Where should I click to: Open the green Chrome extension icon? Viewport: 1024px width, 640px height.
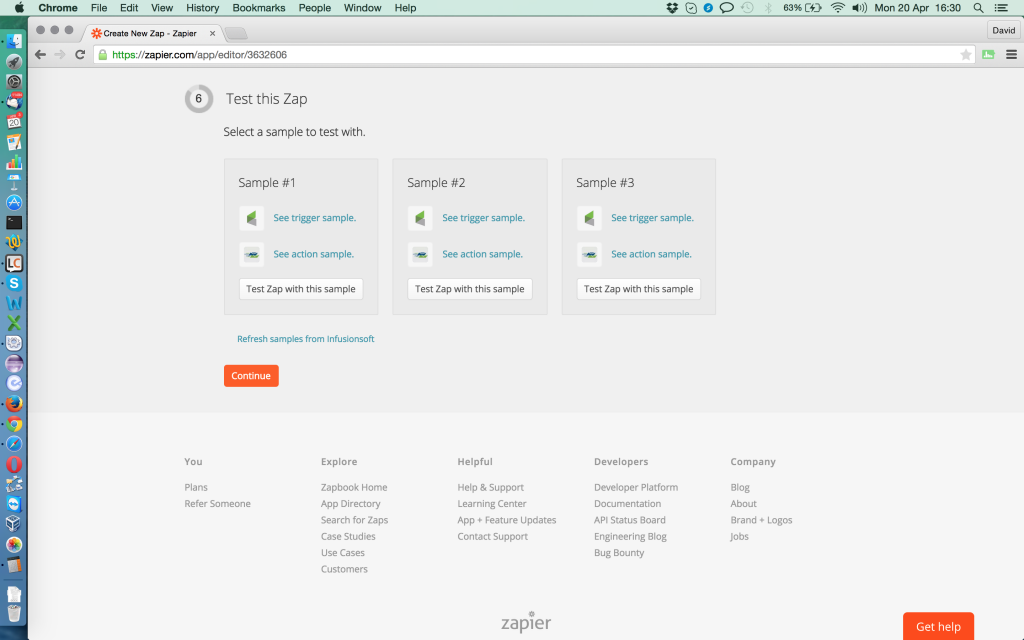pos(988,55)
